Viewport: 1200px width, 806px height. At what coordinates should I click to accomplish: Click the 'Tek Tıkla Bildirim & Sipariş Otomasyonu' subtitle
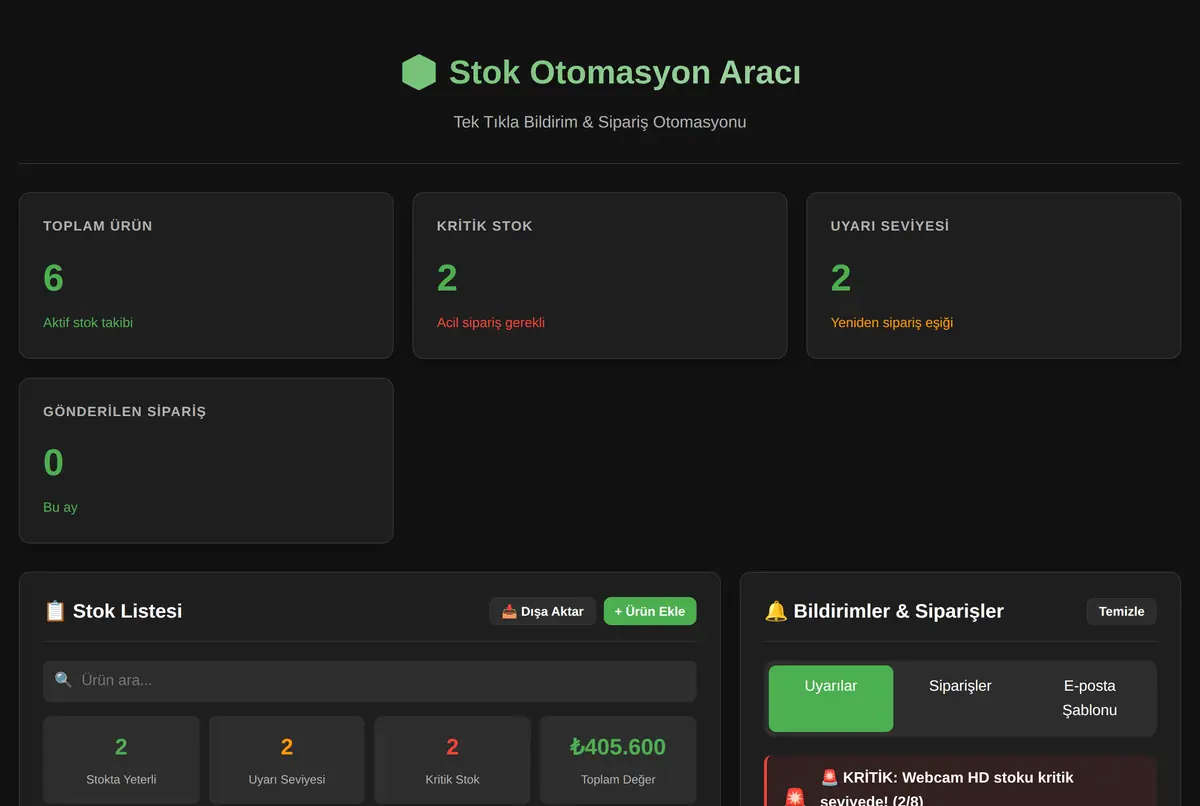click(600, 122)
